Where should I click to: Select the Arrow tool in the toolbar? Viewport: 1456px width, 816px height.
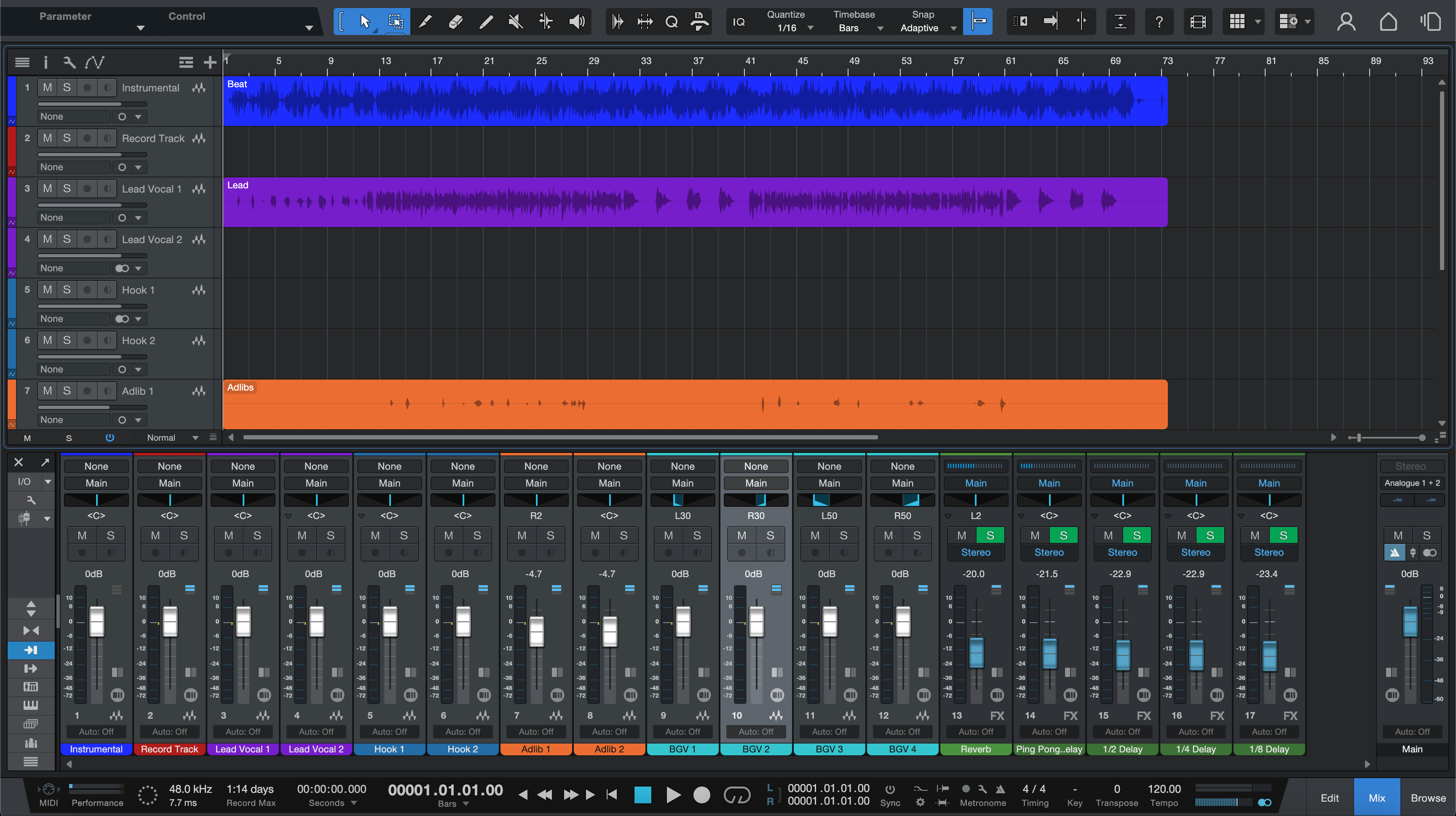click(x=364, y=21)
